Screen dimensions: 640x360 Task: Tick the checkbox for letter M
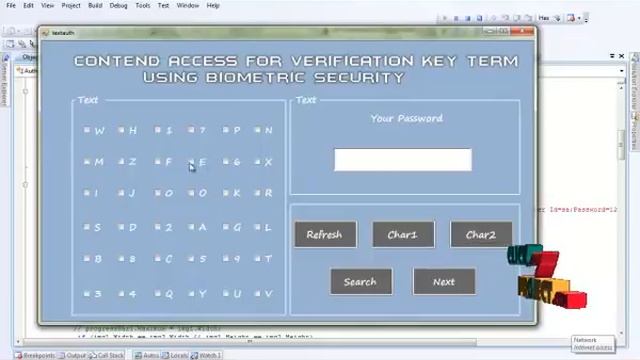click(87, 162)
